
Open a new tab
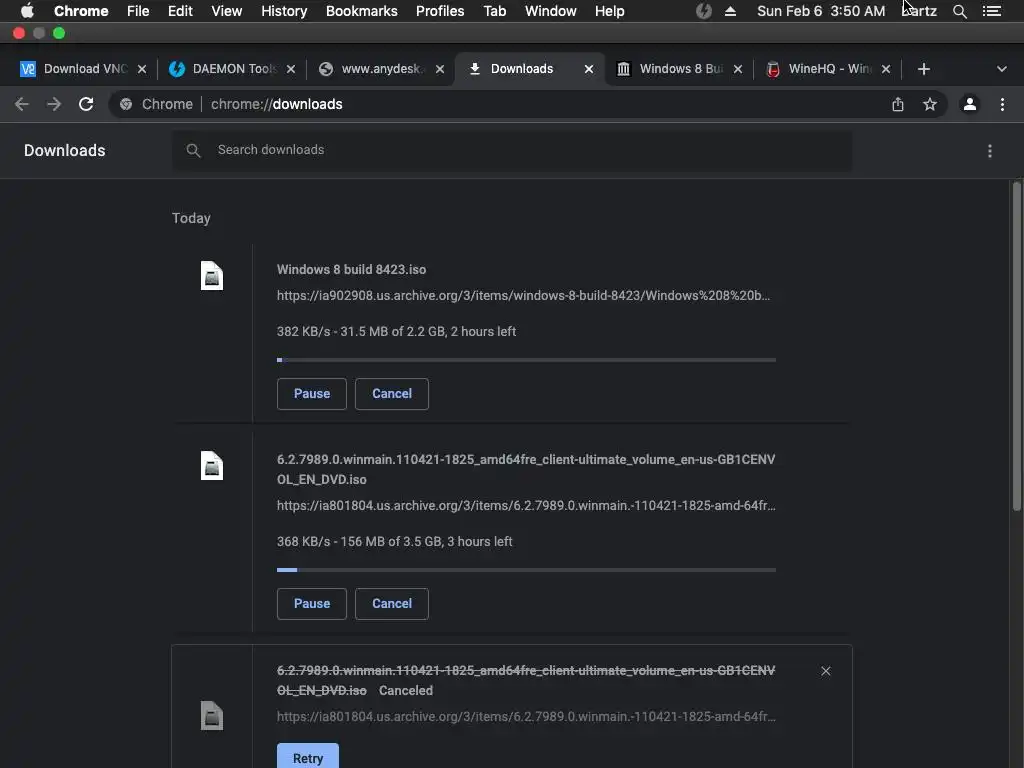pos(924,69)
